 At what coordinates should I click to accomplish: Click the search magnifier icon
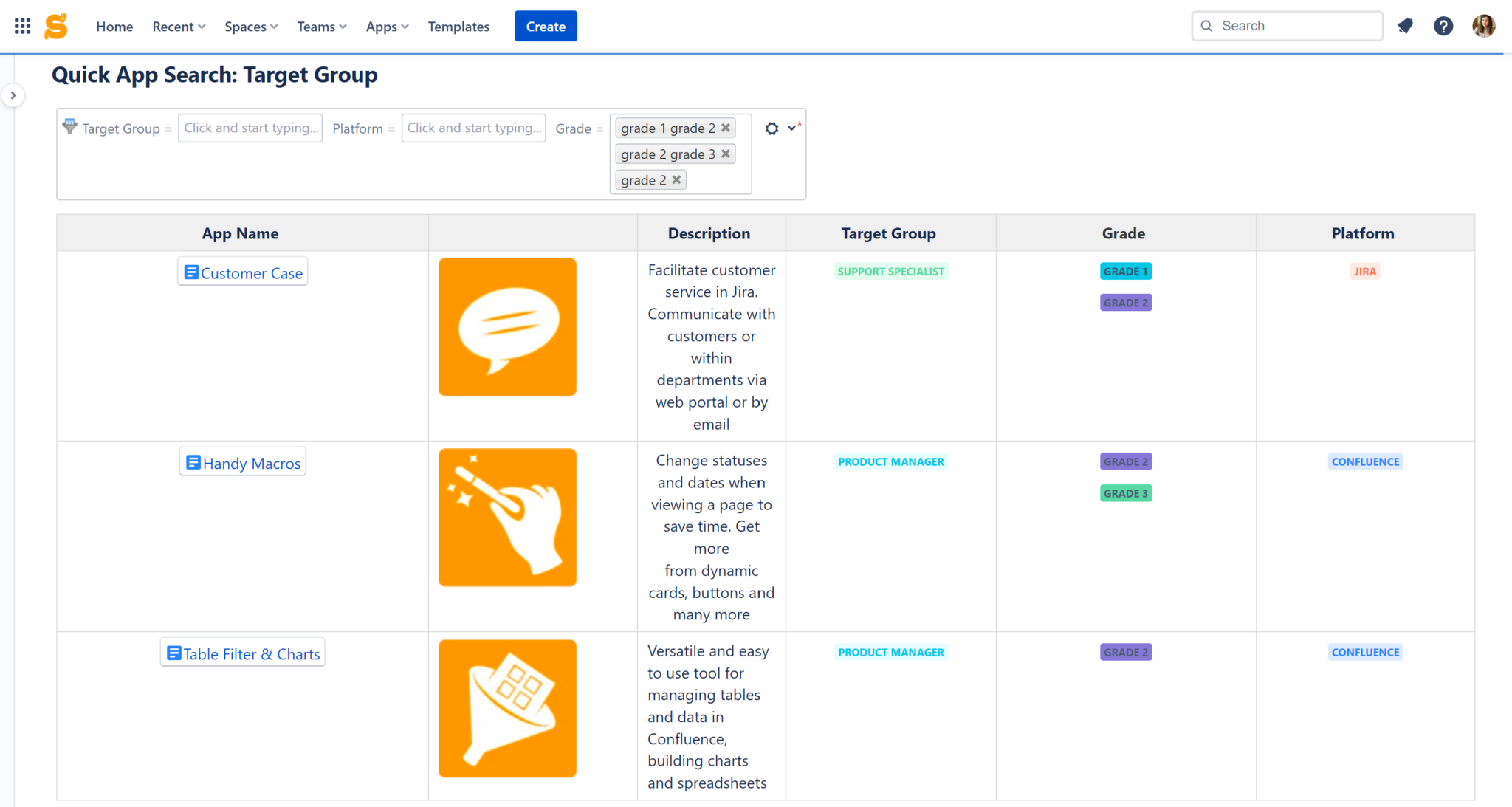(x=1208, y=25)
